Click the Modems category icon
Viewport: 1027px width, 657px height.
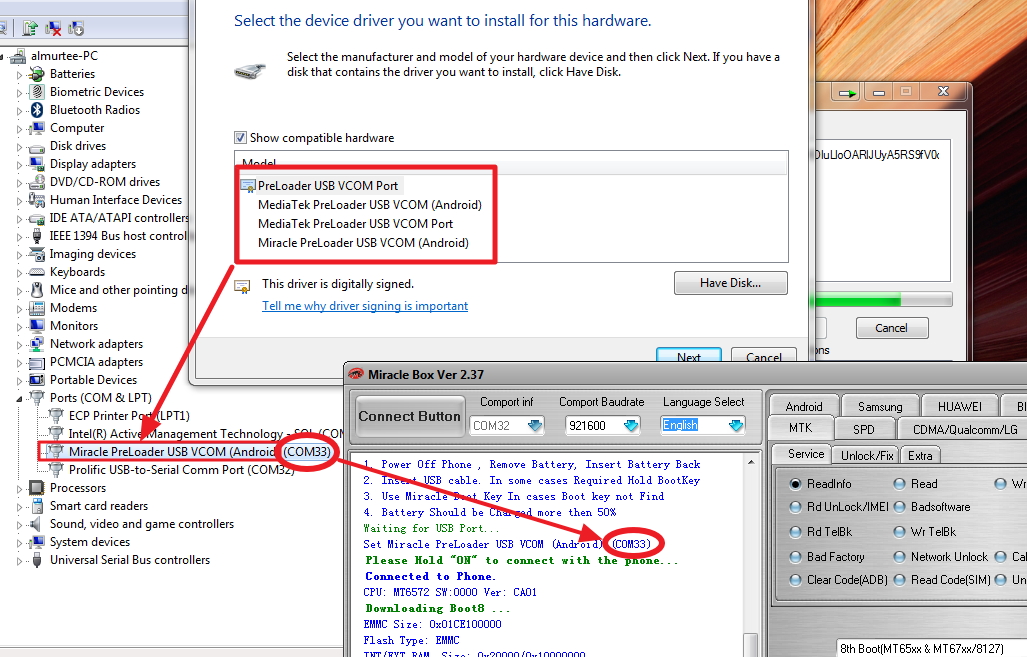pos(37,308)
